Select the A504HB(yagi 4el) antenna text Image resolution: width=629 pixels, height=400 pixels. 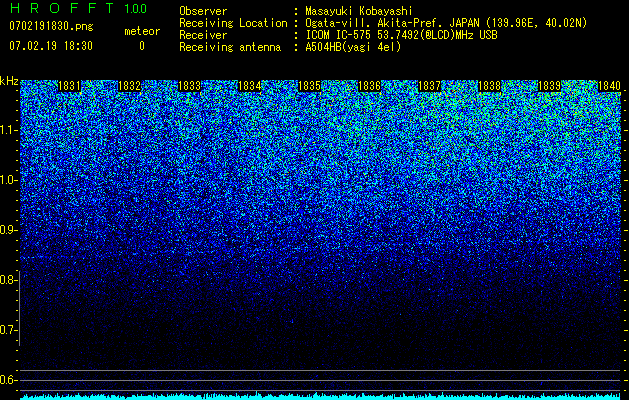pyautogui.click(x=353, y=47)
